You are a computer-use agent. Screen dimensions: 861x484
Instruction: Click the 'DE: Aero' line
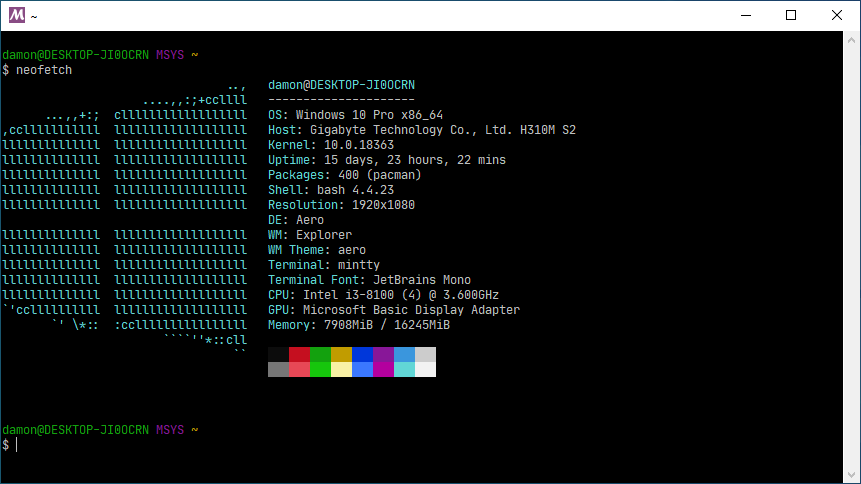coord(295,220)
